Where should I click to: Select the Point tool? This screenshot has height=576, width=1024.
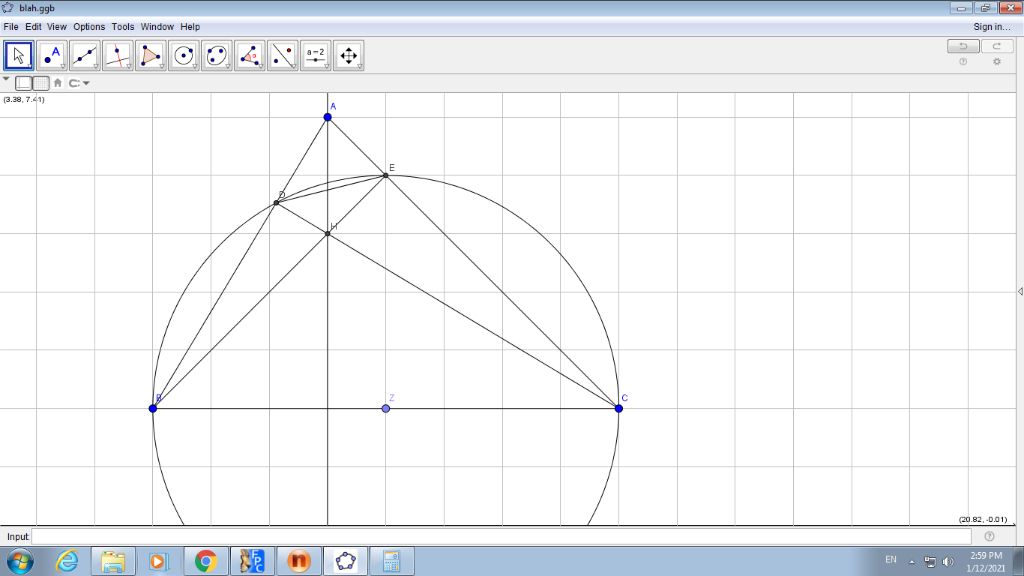click(x=52, y=56)
